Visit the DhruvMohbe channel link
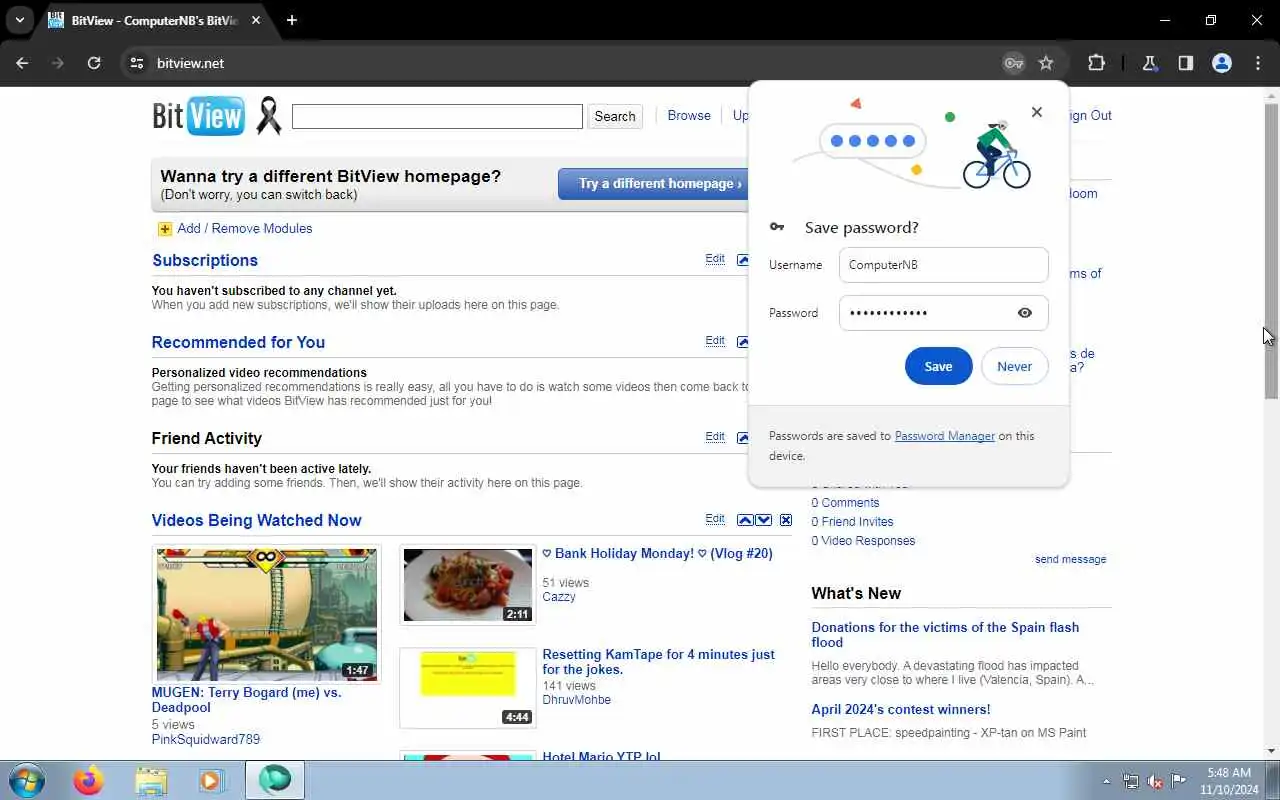The width and height of the screenshot is (1280, 800). 576,700
